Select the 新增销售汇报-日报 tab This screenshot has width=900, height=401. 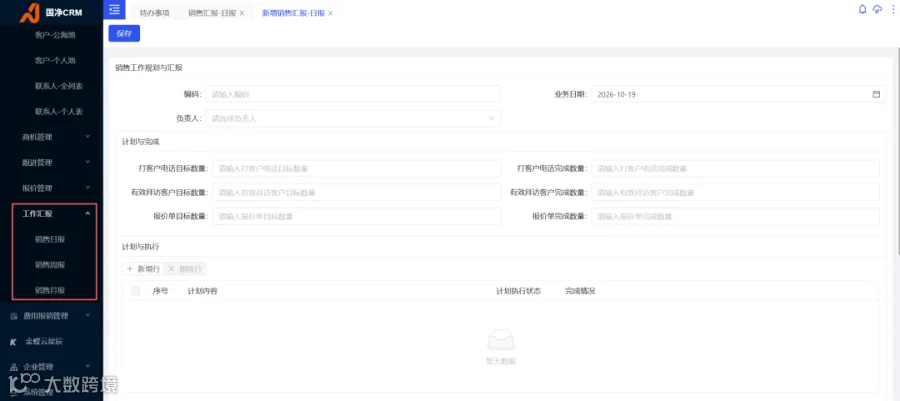[293, 13]
